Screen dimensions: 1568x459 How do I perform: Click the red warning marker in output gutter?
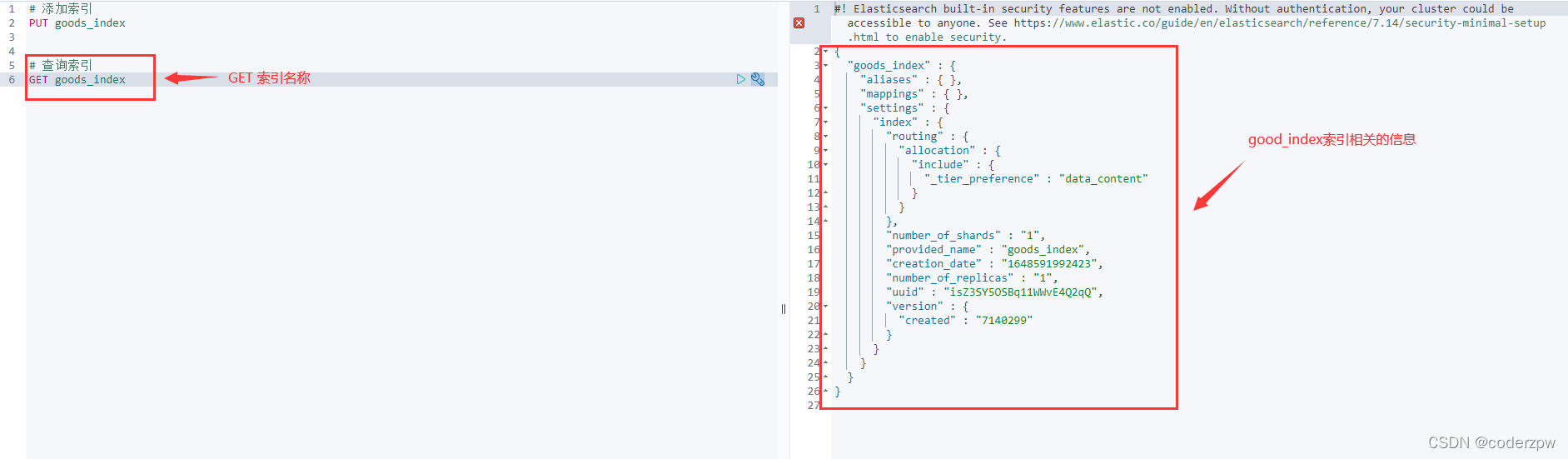799,23
